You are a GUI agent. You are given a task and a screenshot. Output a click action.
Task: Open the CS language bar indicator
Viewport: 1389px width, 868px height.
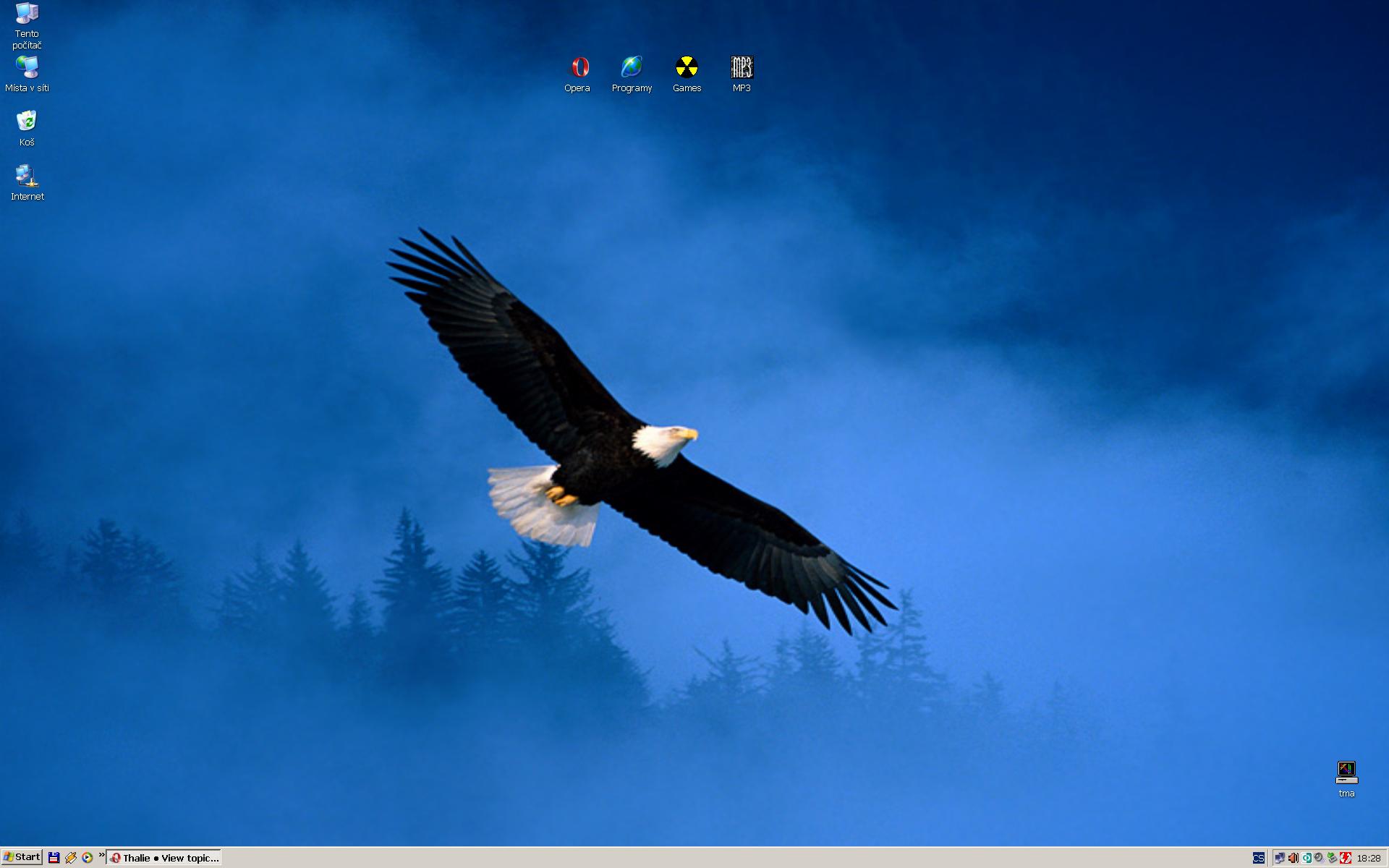(1259, 859)
